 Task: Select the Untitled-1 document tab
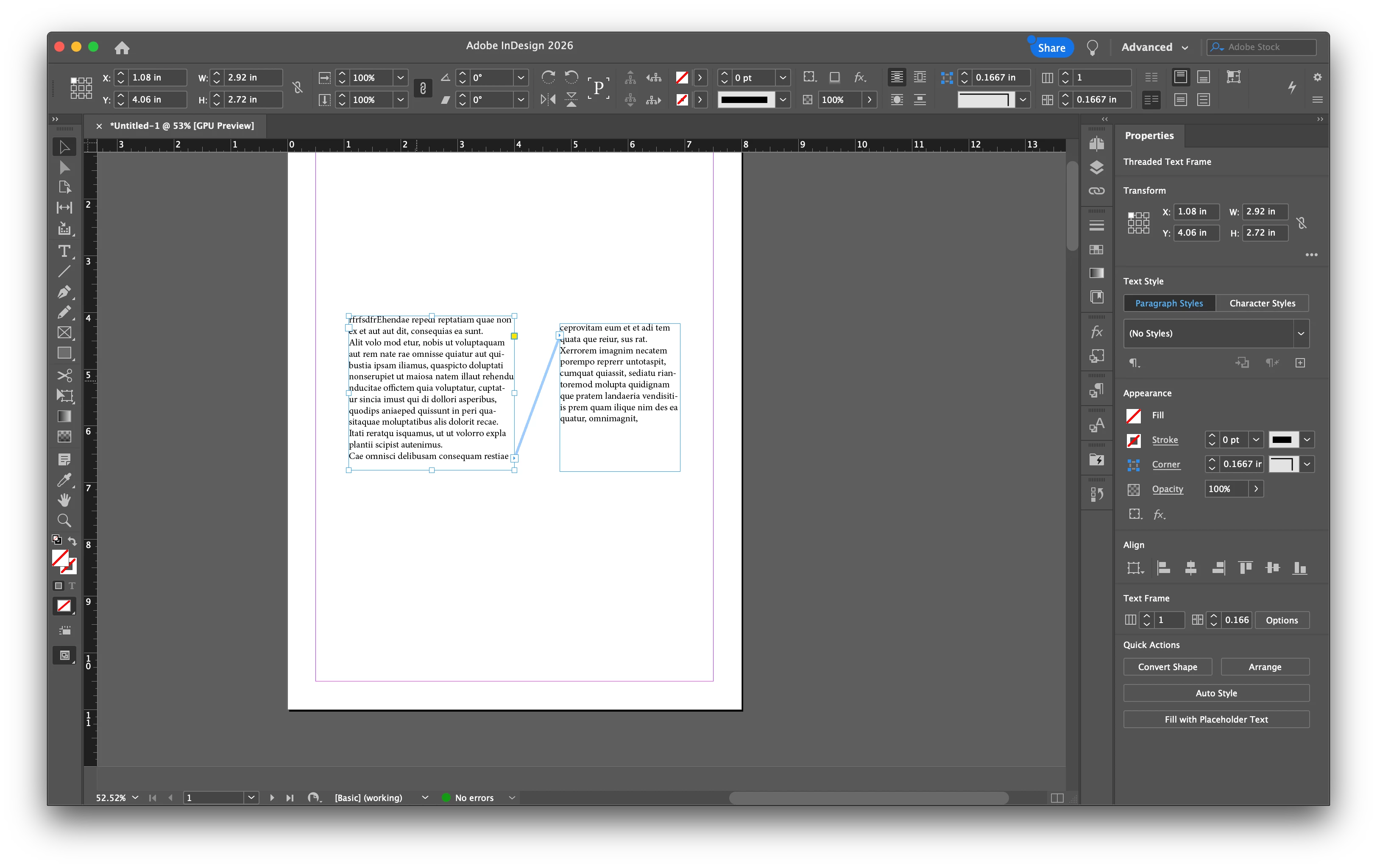click(181, 126)
